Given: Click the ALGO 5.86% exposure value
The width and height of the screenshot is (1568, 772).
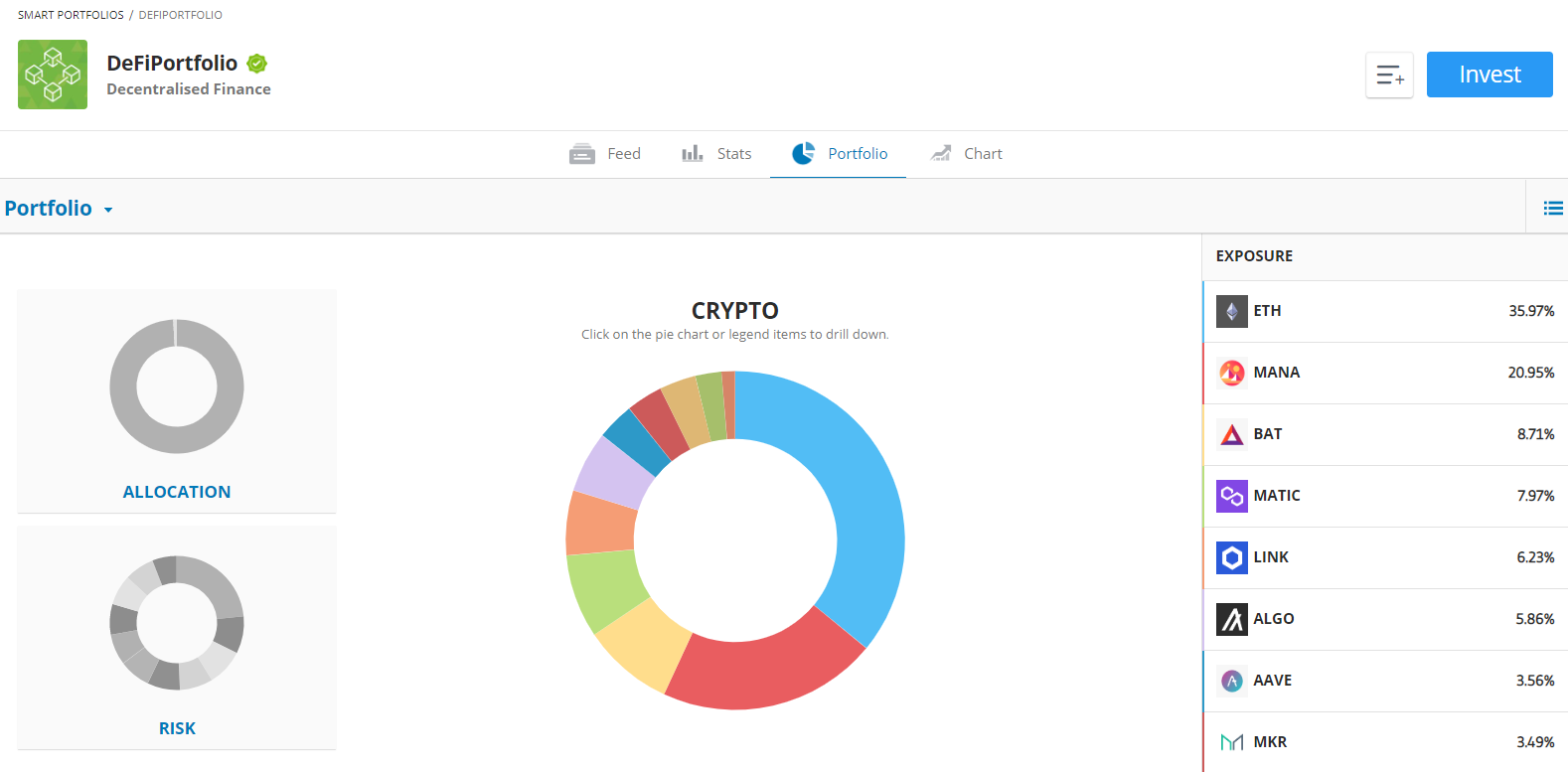Looking at the screenshot, I should point(1535,619).
